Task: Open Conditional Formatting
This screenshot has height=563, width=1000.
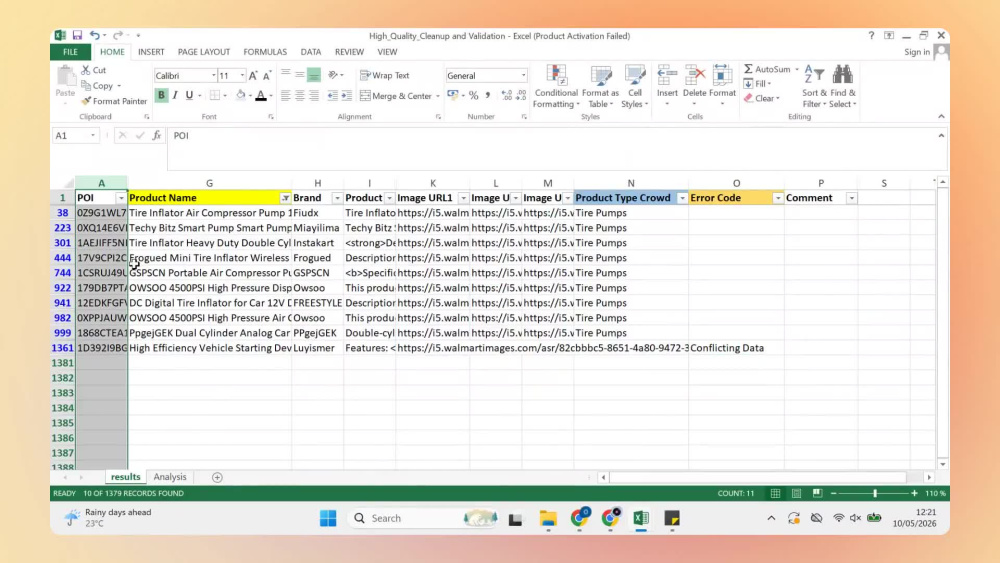Action: coord(556,87)
